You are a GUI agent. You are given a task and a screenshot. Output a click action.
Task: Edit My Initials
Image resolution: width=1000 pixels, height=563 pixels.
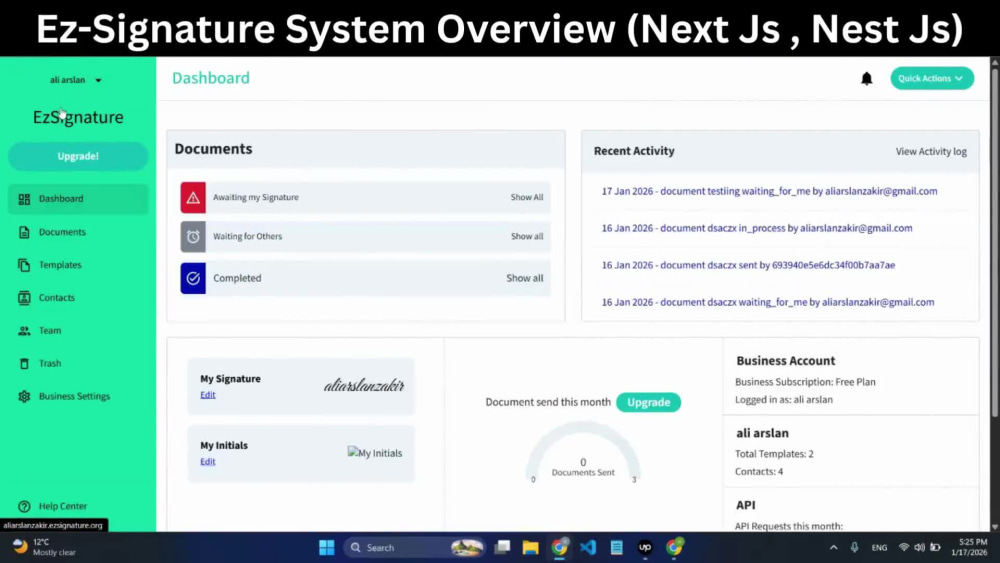point(208,462)
